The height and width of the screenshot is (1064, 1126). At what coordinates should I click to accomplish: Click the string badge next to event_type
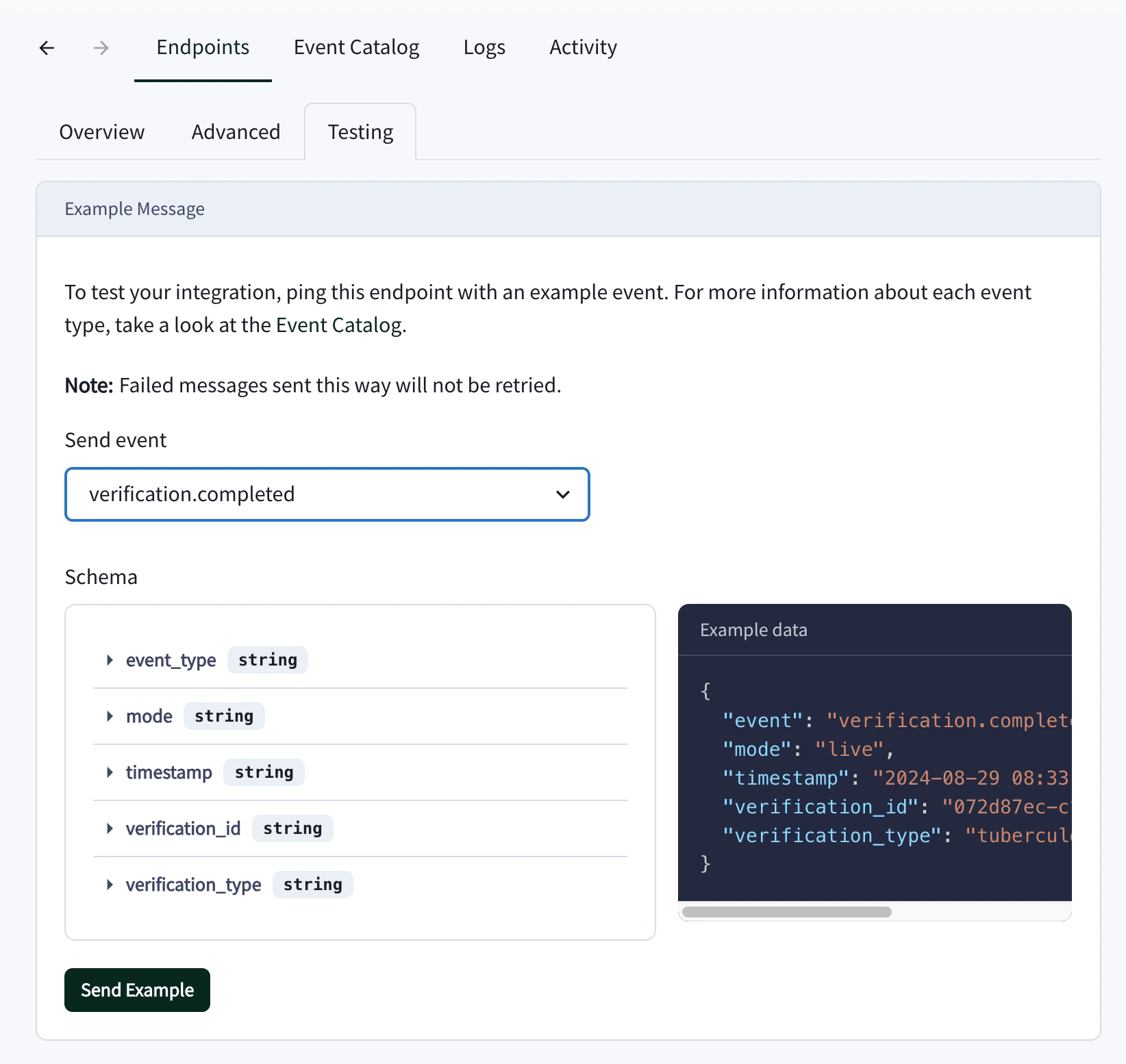[x=268, y=660]
